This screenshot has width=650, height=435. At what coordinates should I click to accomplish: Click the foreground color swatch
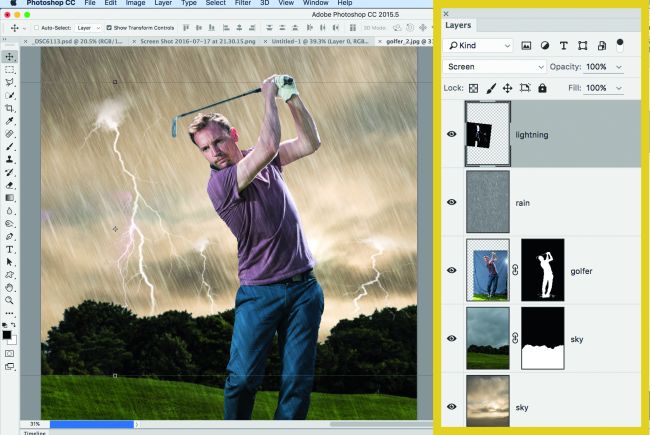(x=7, y=335)
